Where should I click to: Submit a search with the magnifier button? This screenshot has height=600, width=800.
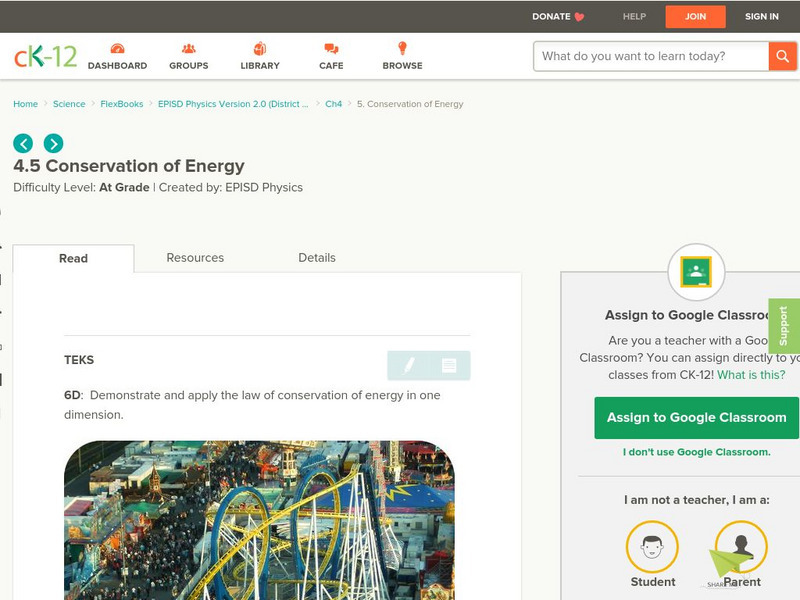point(782,56)
